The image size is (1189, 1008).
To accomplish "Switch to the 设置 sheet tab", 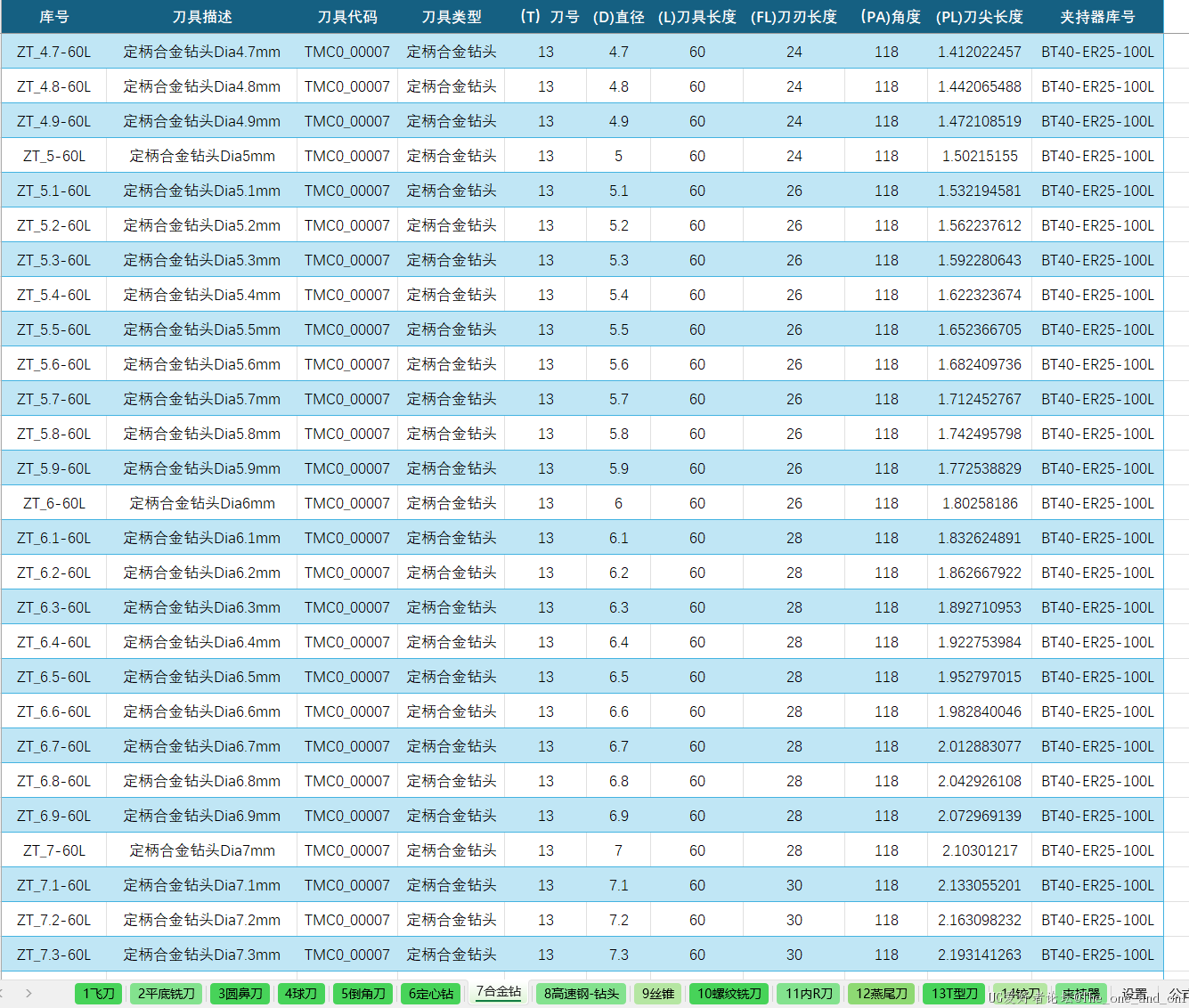I will pyautogui.click(x=1134, y=994).
